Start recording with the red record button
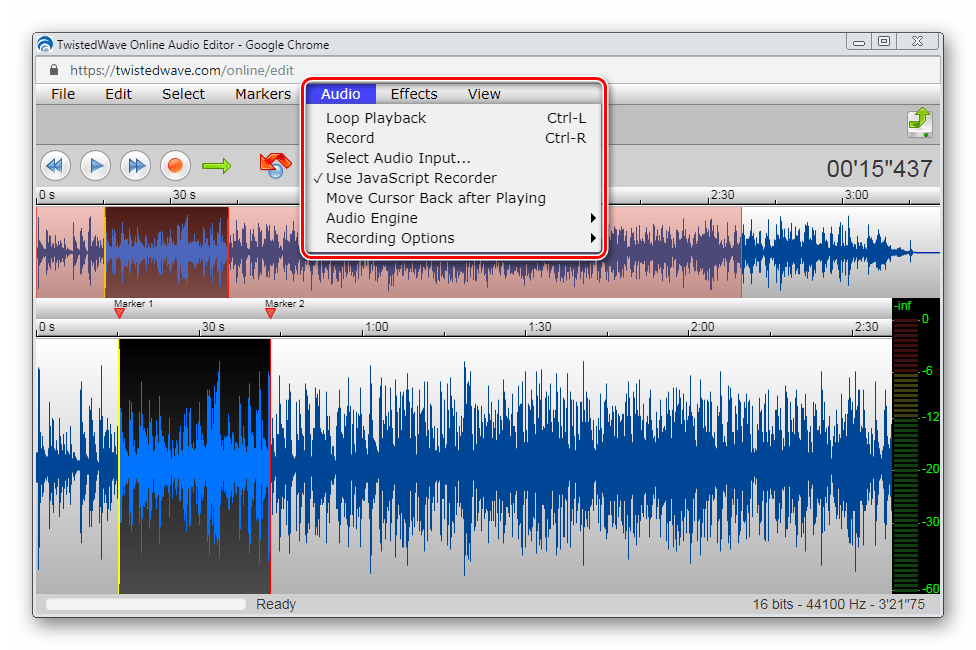Viewport: 976px width, 650px height. pyautogui.click(x=175, y=165)
